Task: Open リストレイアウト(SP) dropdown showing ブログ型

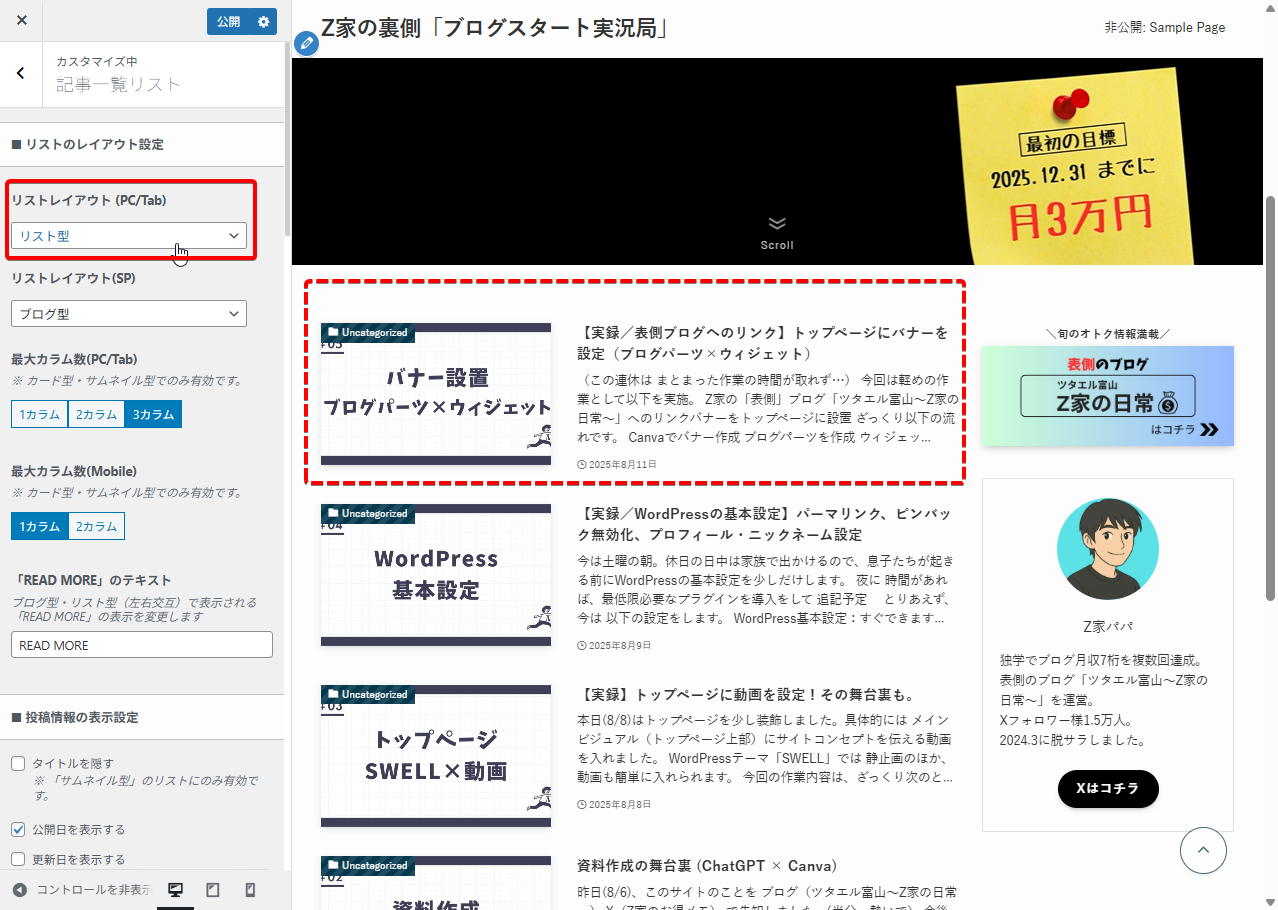Action: coord(129,314)
